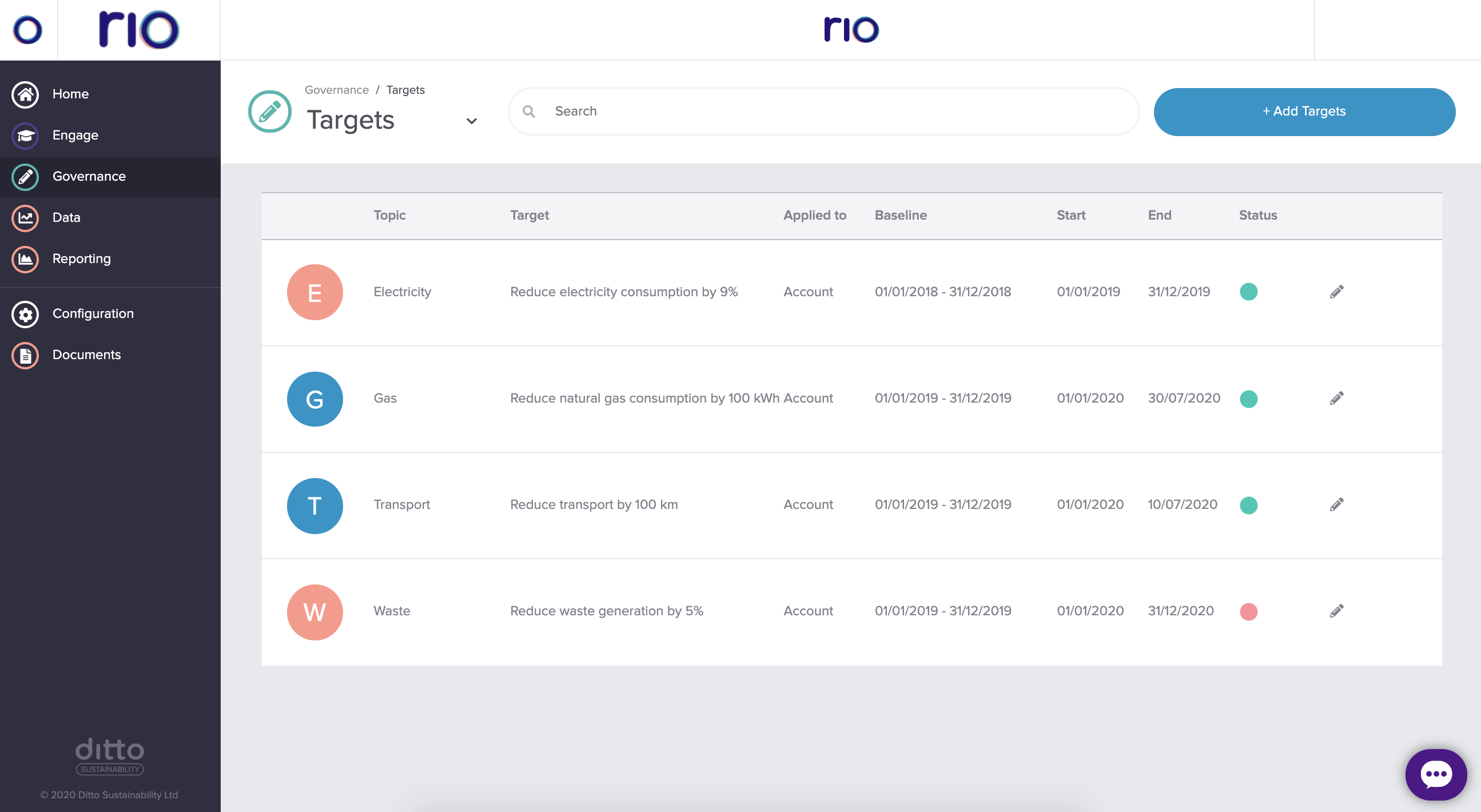
Task: Click the Targets breadcrumb
Action: point(405,90)
